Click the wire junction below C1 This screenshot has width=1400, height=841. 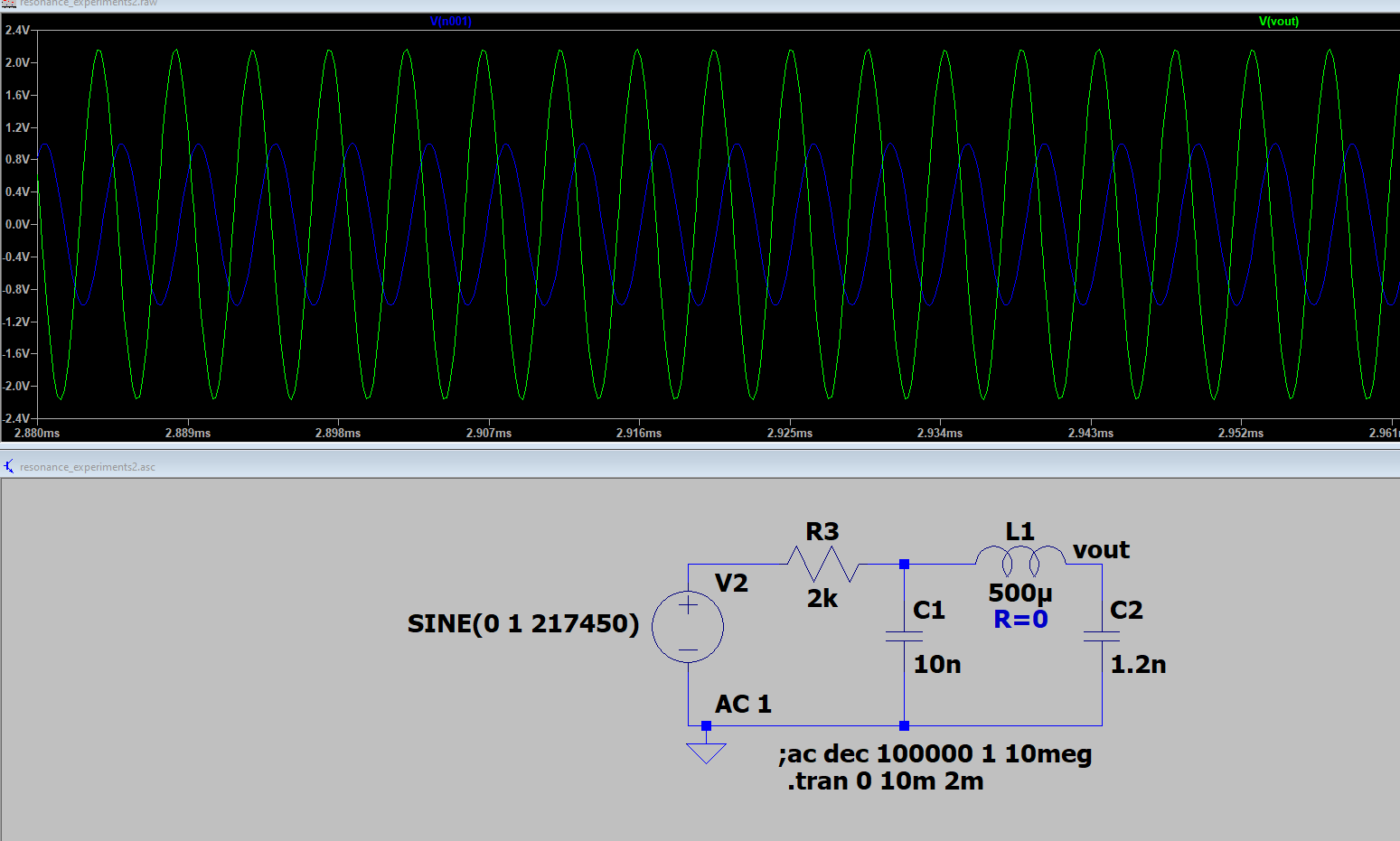(x=904, y=725)
